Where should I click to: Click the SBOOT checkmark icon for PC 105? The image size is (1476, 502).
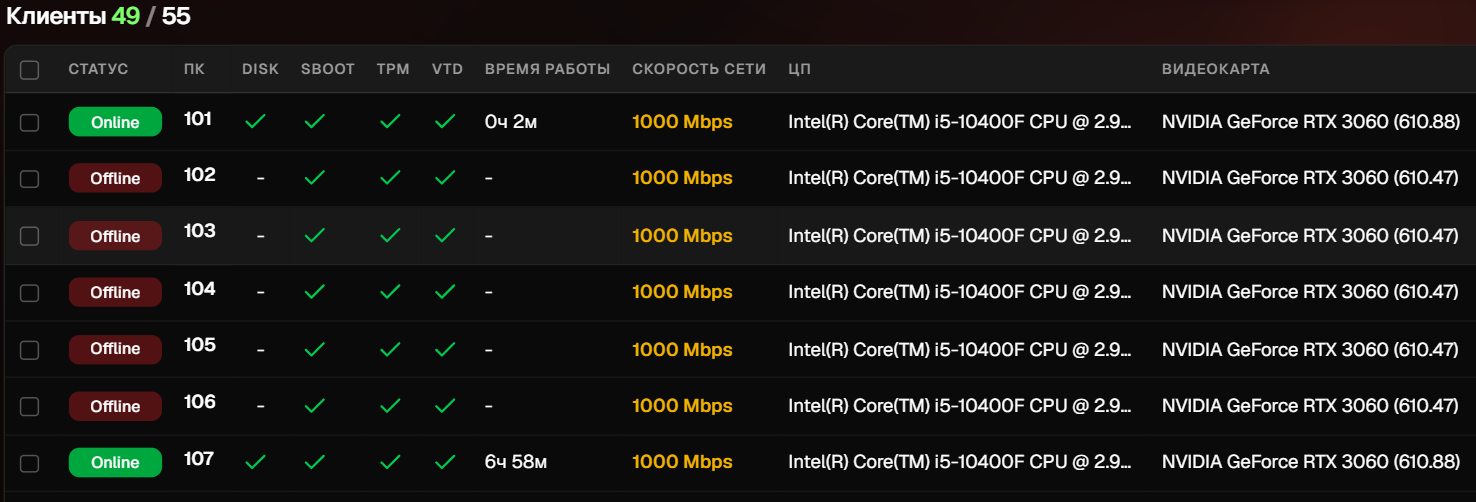(315, 349)
